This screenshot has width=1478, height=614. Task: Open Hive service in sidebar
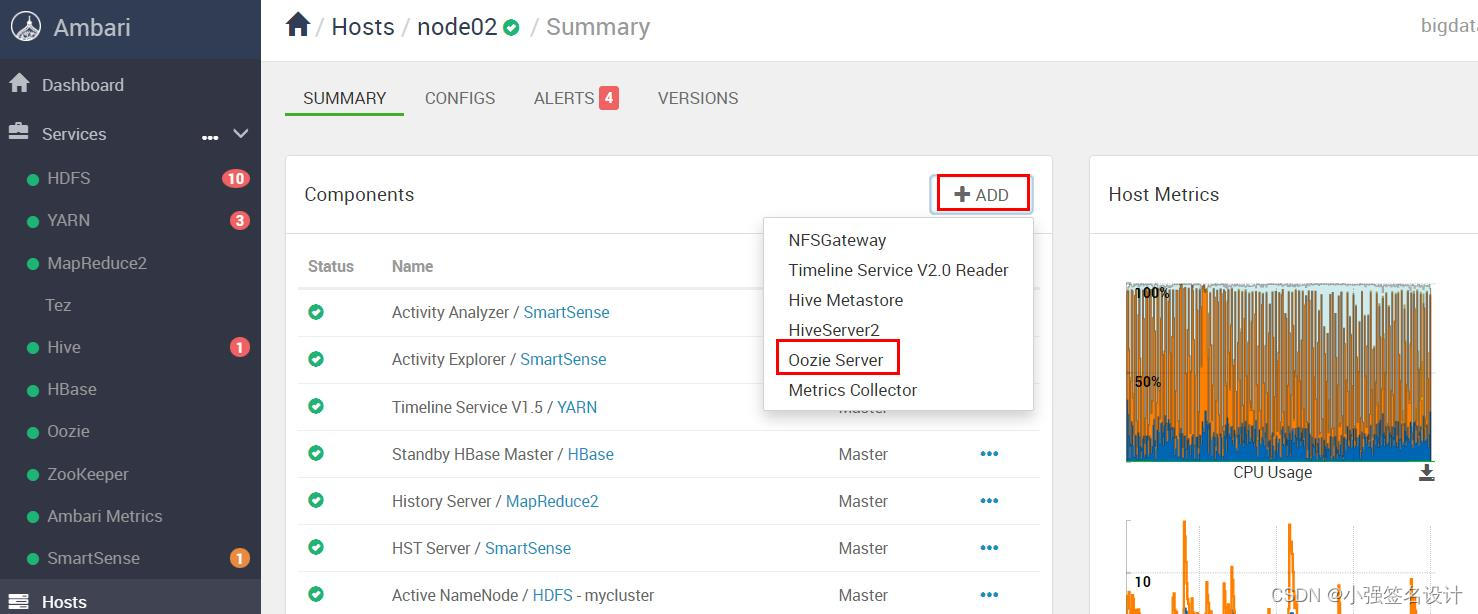click(64, 347)
